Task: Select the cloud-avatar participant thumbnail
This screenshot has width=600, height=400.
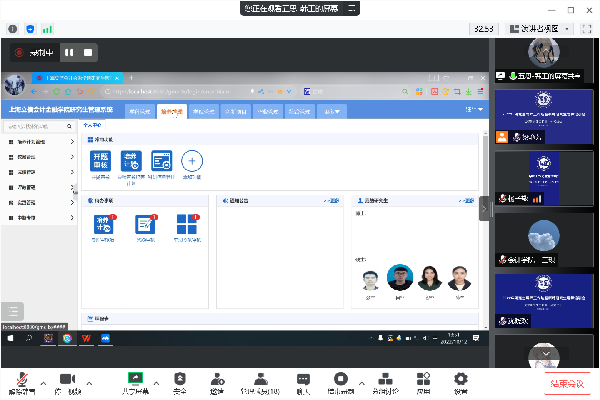Action: (x=544, y=240)
